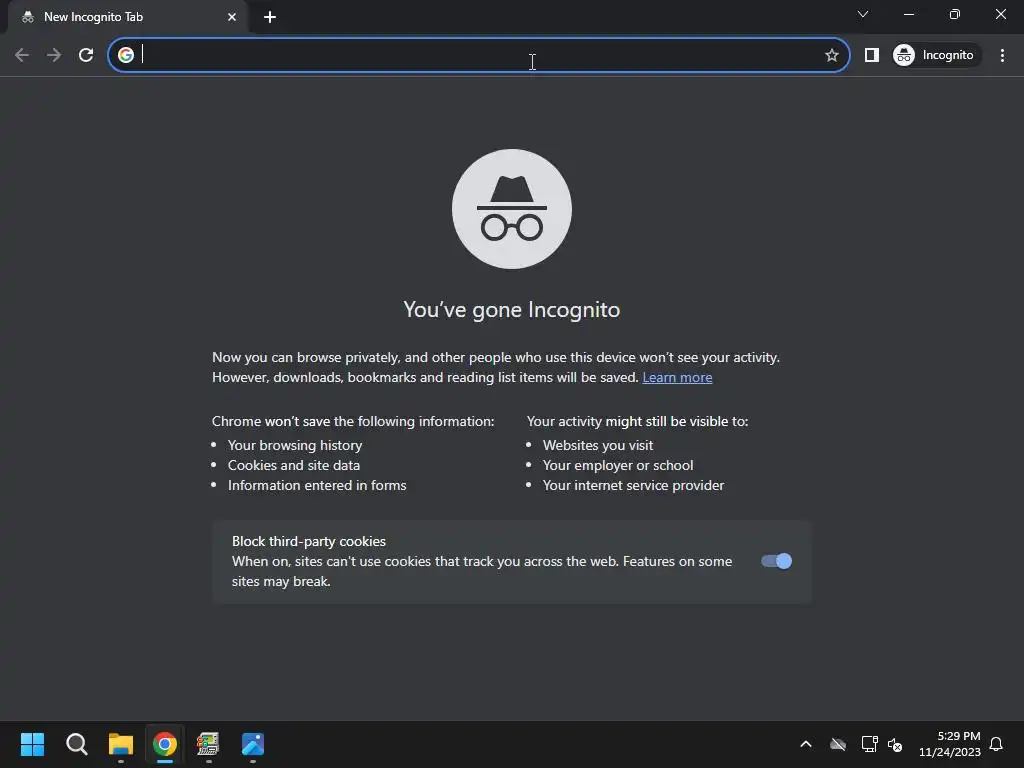Open File Explorer from taskbar
This screenshot has width=1024, height=768.
(121, 744)
